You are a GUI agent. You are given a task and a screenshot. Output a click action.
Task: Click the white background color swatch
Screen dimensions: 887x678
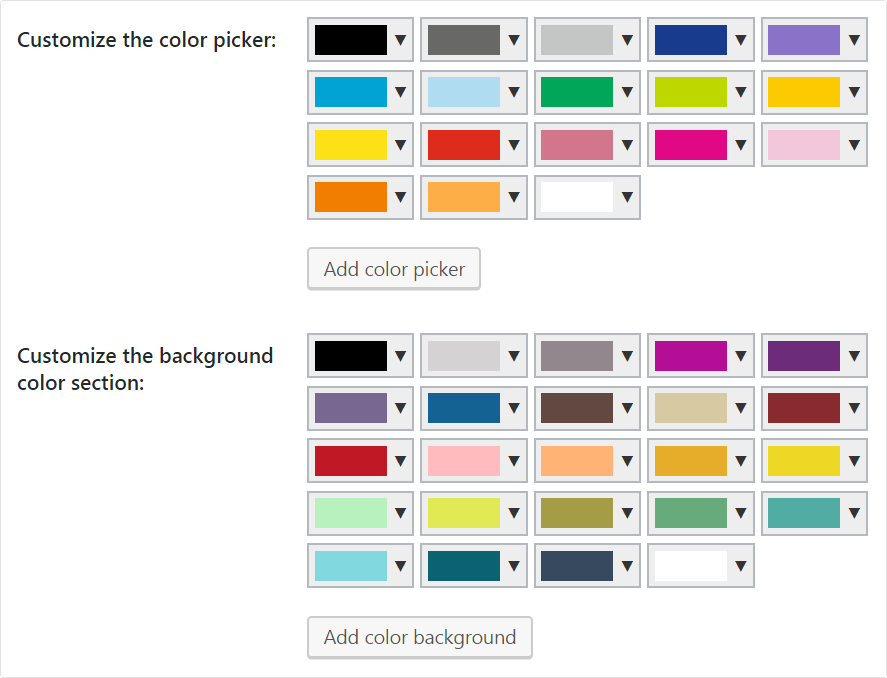point(691,566)
